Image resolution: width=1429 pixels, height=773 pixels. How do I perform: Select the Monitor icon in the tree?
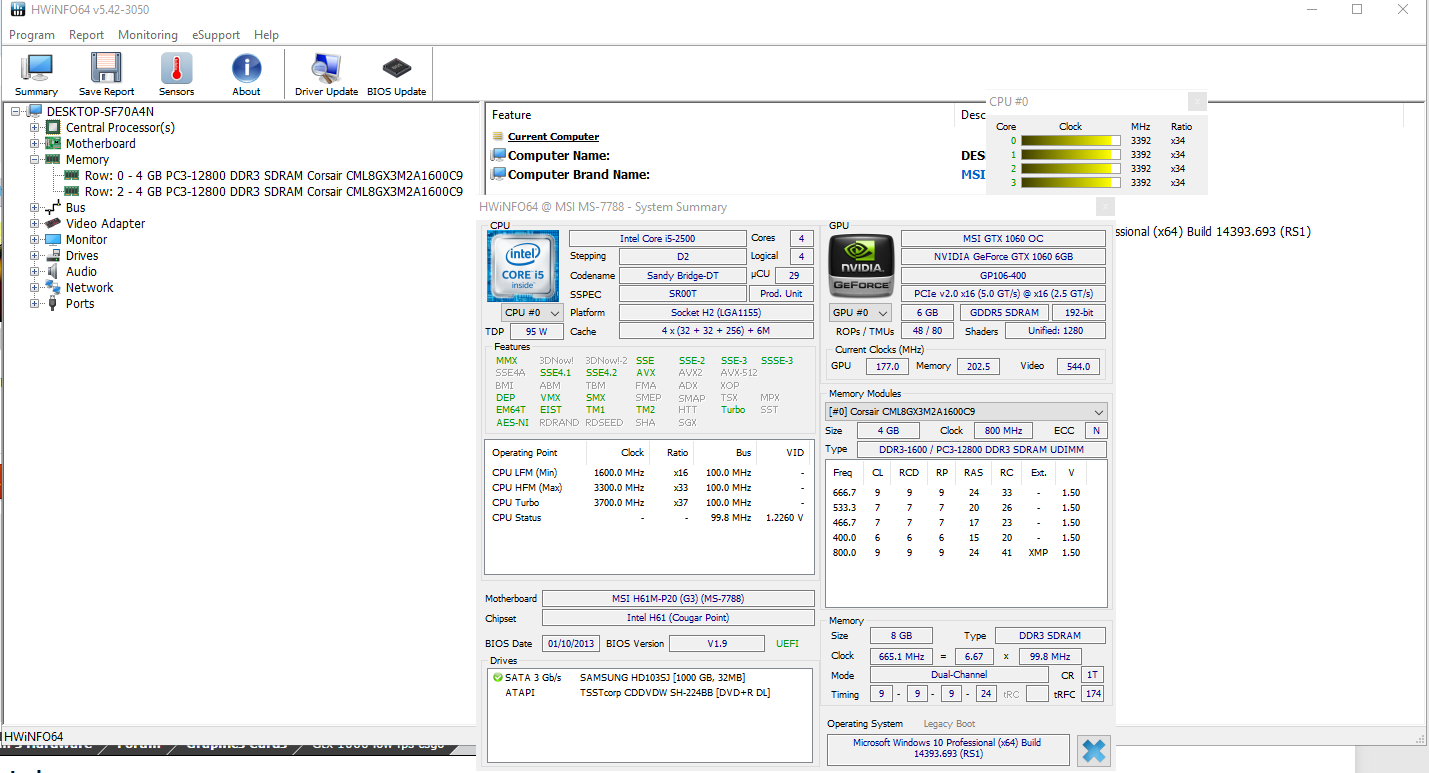[53, 239]
